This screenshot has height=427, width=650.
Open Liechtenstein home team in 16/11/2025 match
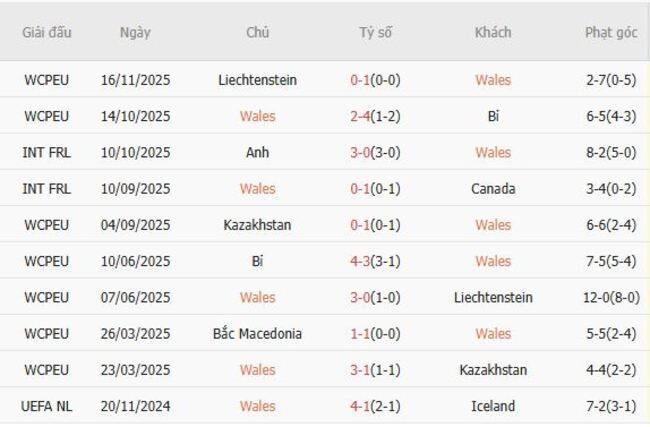[257, 80]
